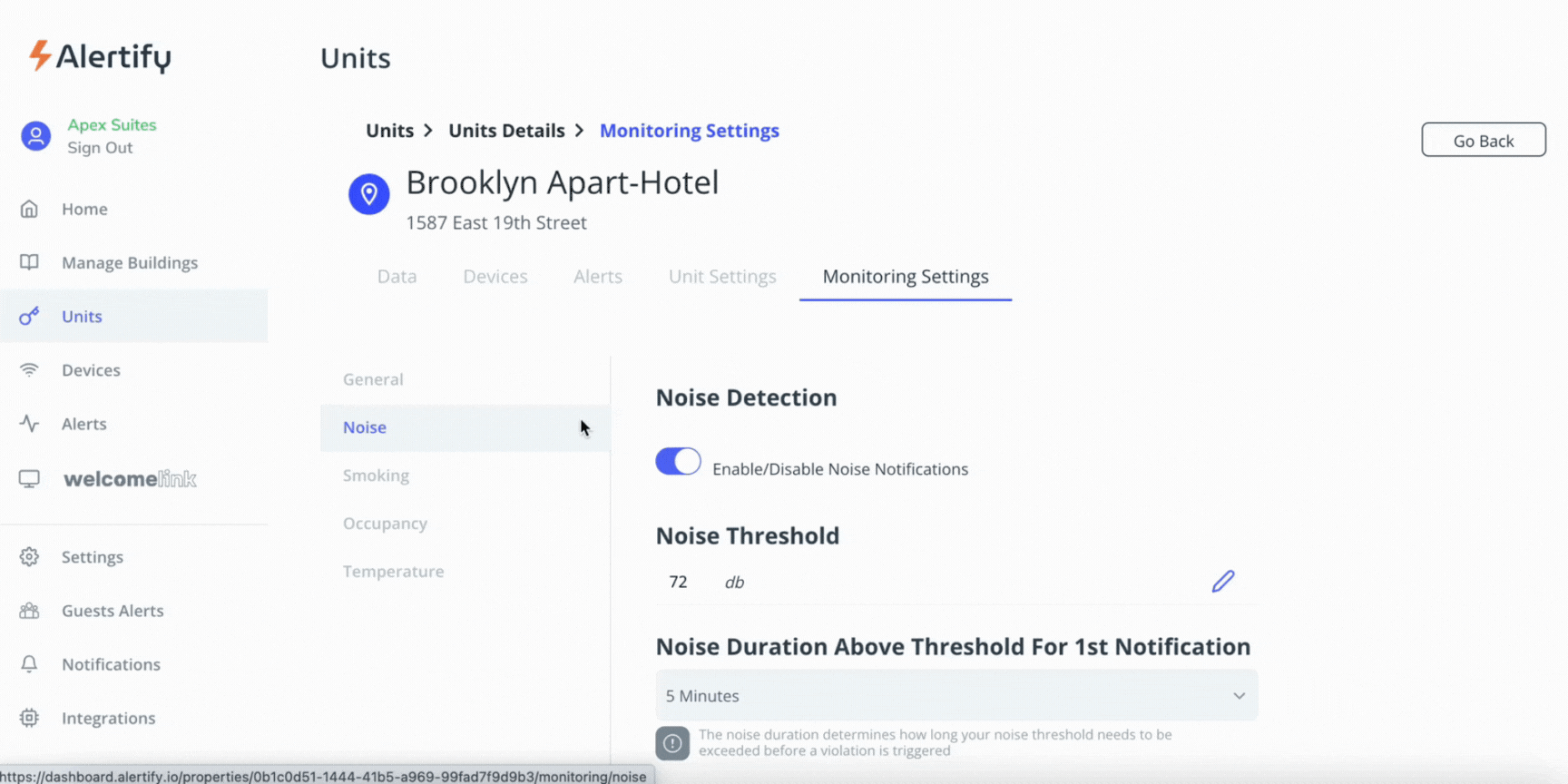Screen dimensions: 1568x784
Task: Click the Go Back button
Action: (1483, 141)
